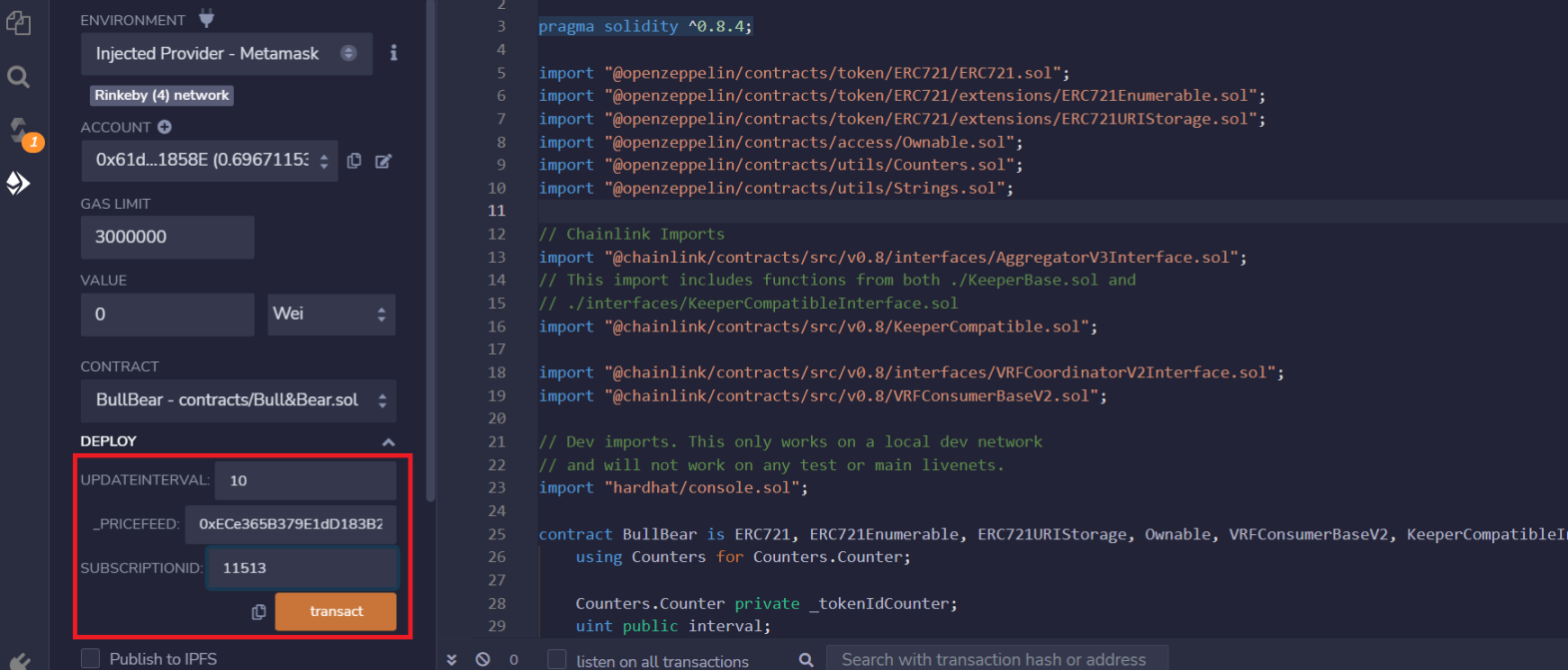
Task: Open the Wei unit dropdown
Action: (331, 315)
